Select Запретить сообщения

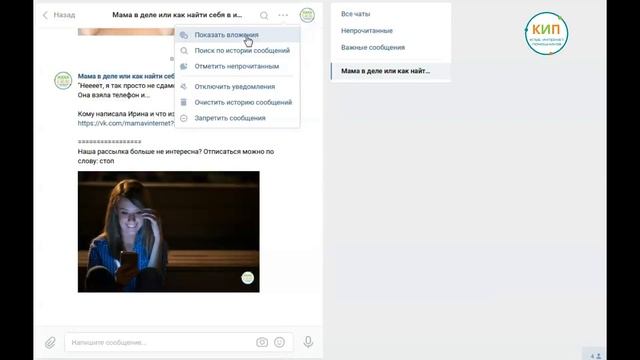pyautogui.click(x=238, y=118)
